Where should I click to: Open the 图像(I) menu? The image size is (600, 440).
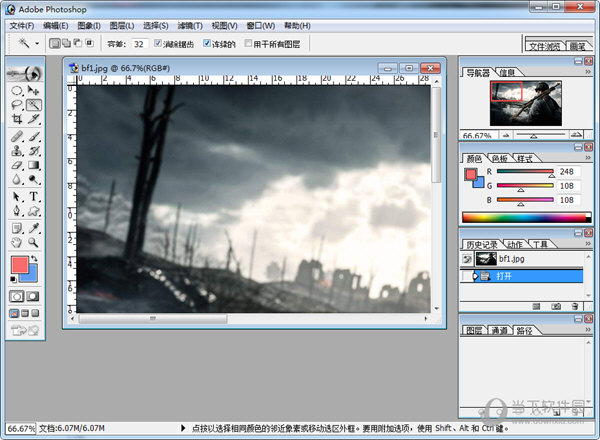click(89, 26)
